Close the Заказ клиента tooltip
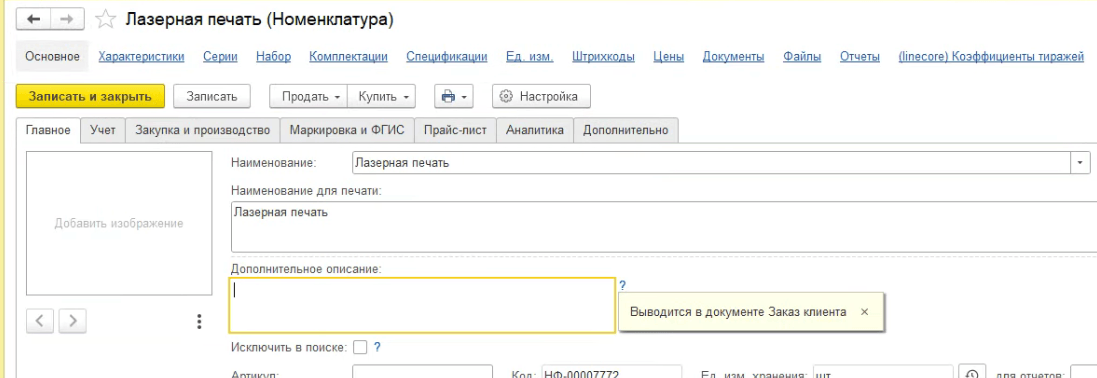This screenshot has width=1097, height=378. 865,312
